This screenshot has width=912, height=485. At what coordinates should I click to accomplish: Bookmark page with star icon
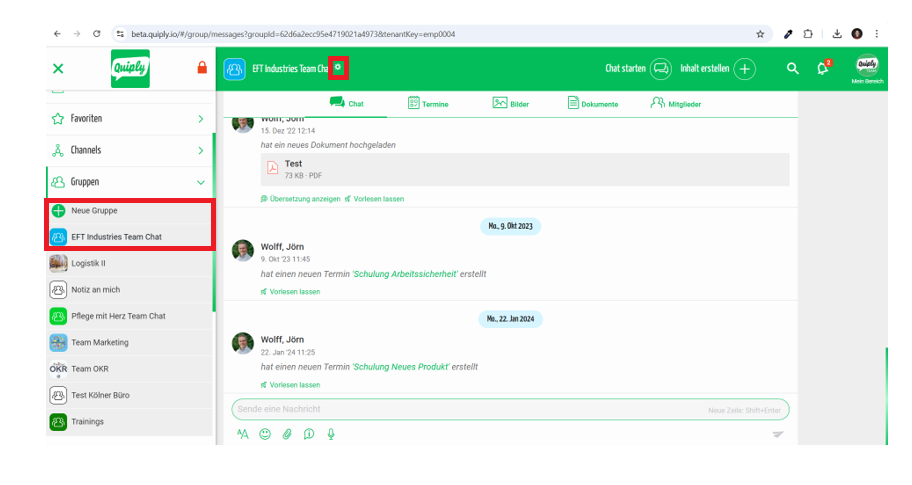[760, 34]
